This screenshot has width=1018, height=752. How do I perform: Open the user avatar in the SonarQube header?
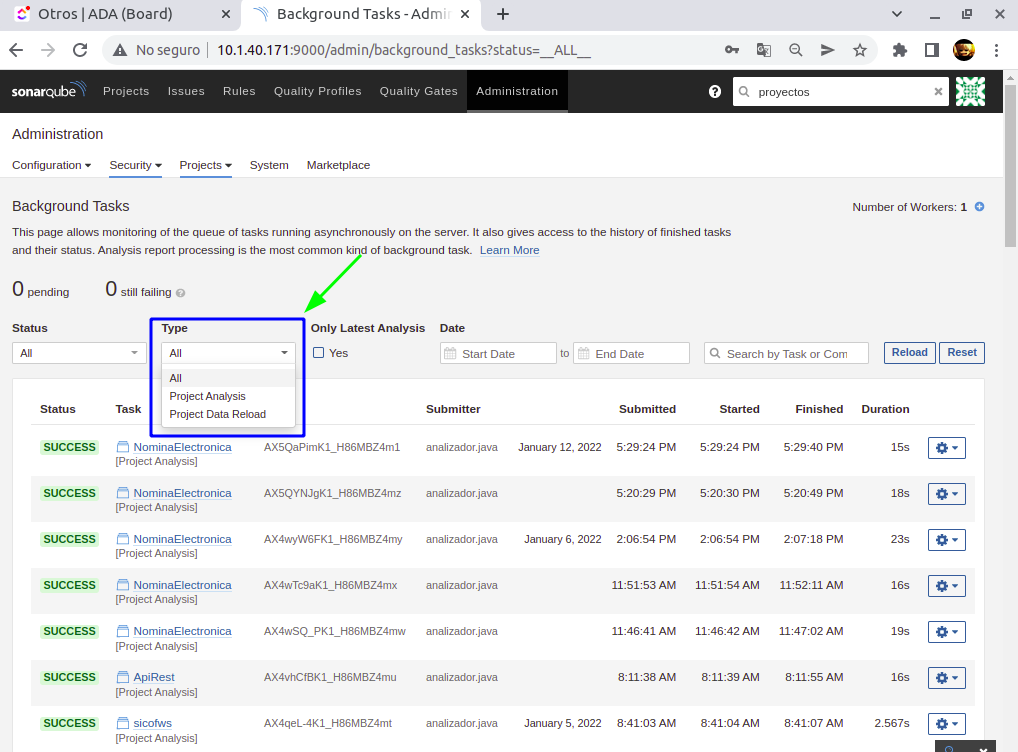970,91
